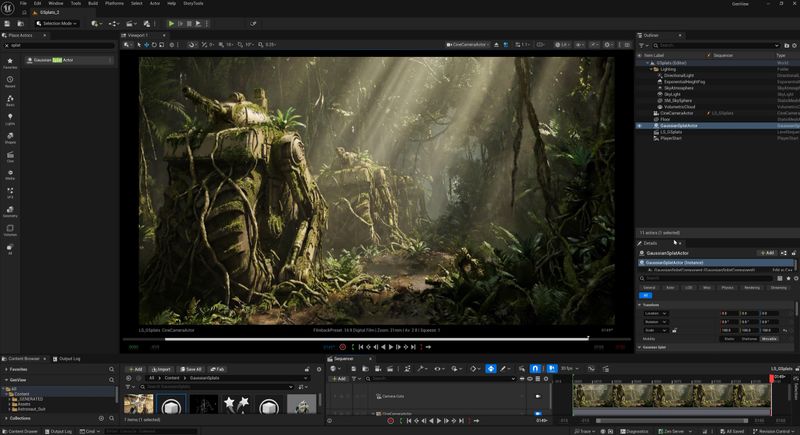Select the Recent category in Place Actors

(x=10, y=82)
